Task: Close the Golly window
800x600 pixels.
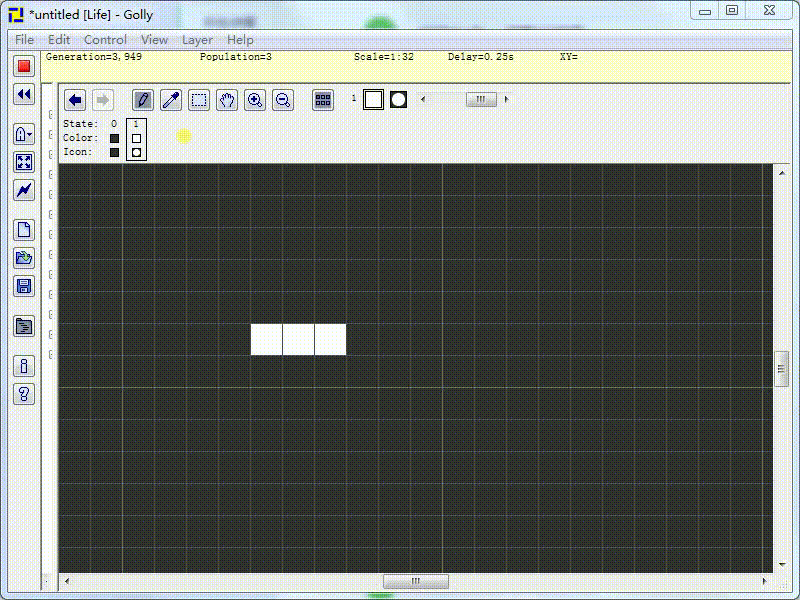Action: [769, 11]
